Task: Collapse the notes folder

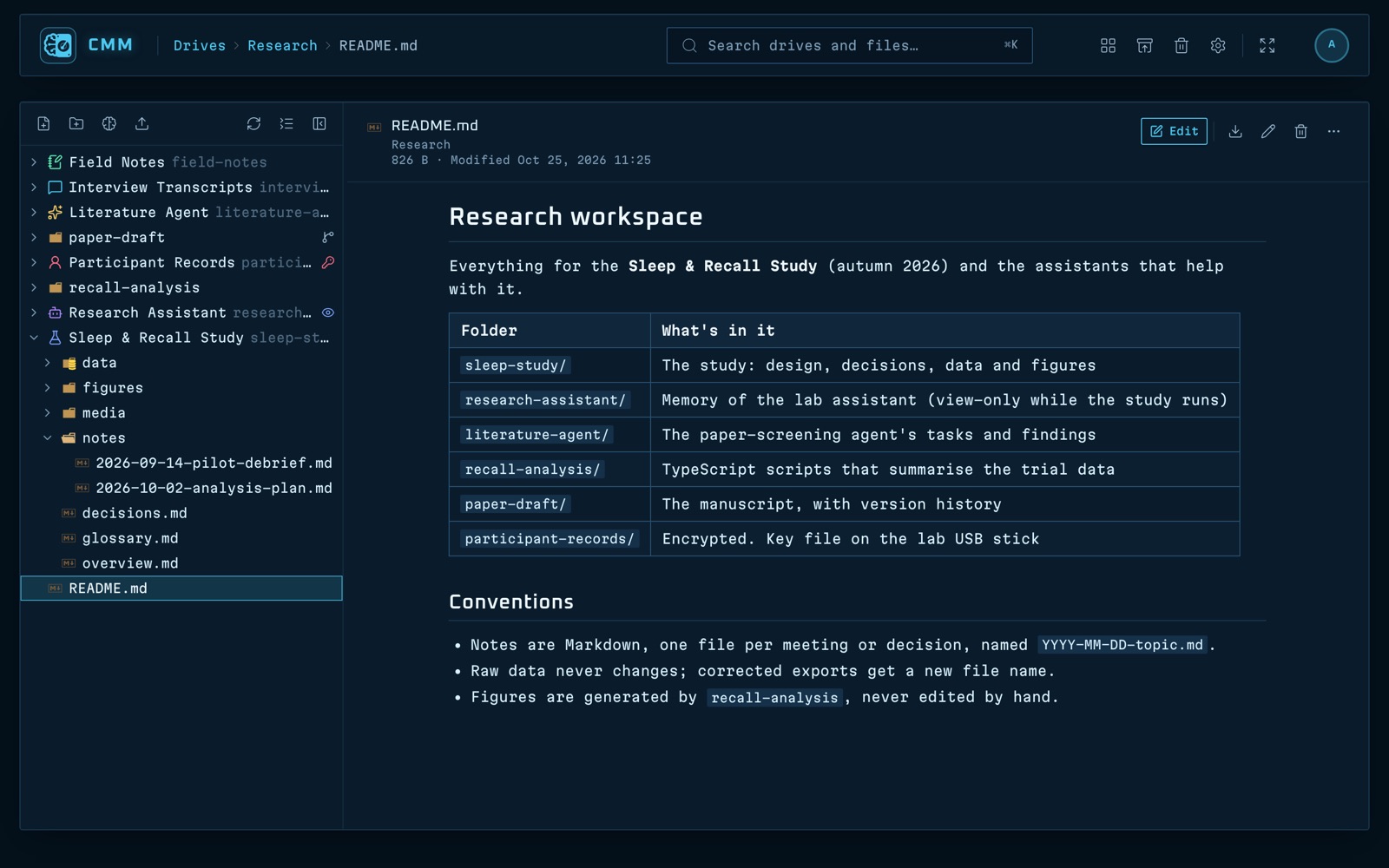Action: tap(48, 438)
